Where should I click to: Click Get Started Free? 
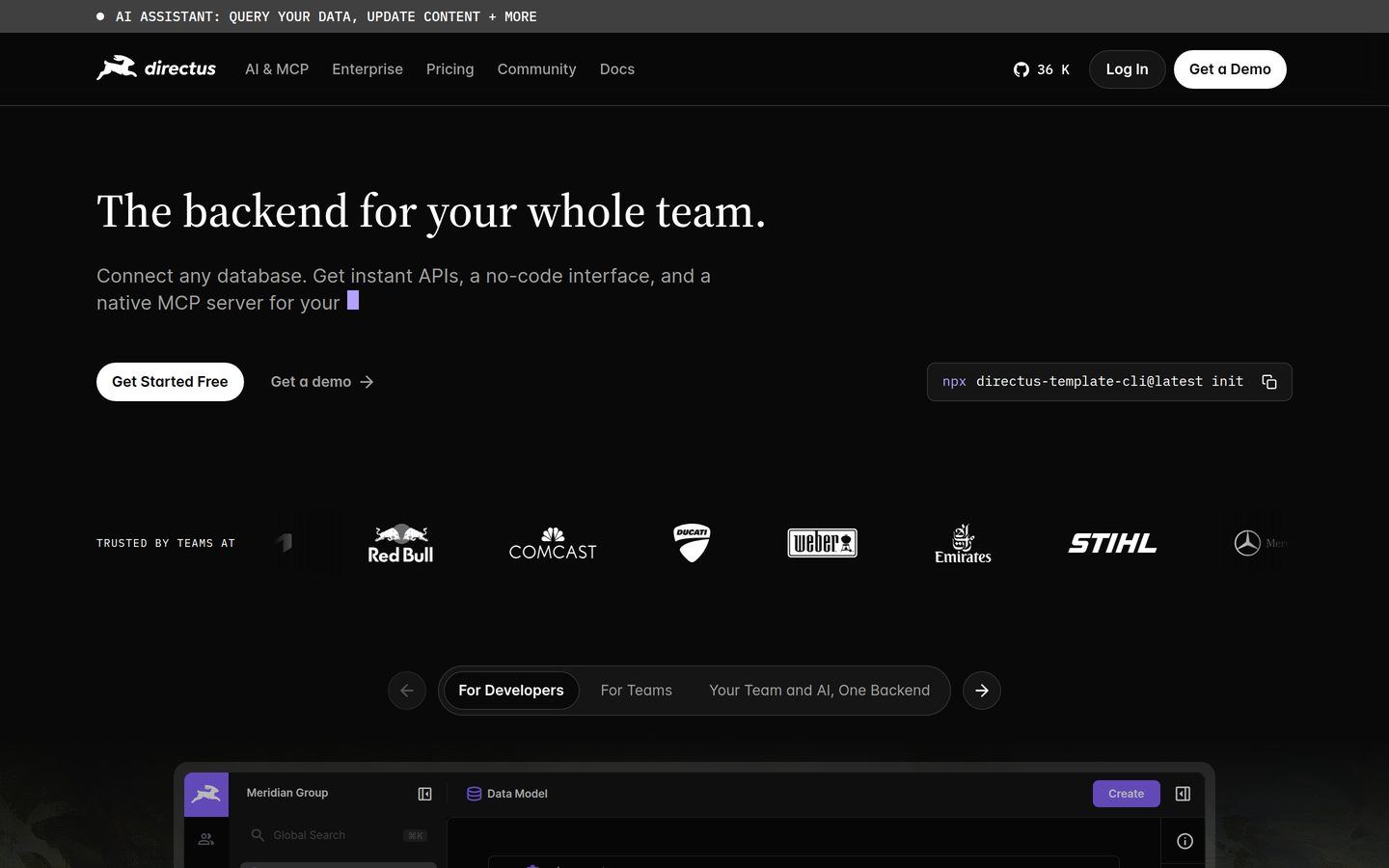coord(170,382)
